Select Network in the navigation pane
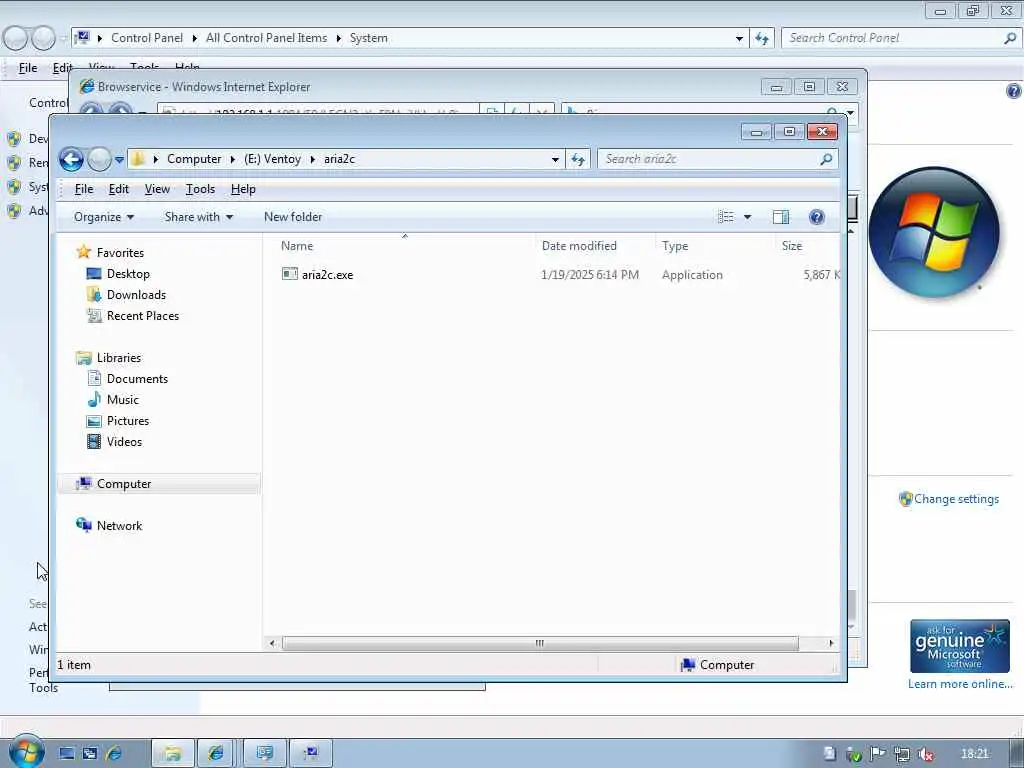Viewport: 1024px width, 768px height. (x=119, y=526)
